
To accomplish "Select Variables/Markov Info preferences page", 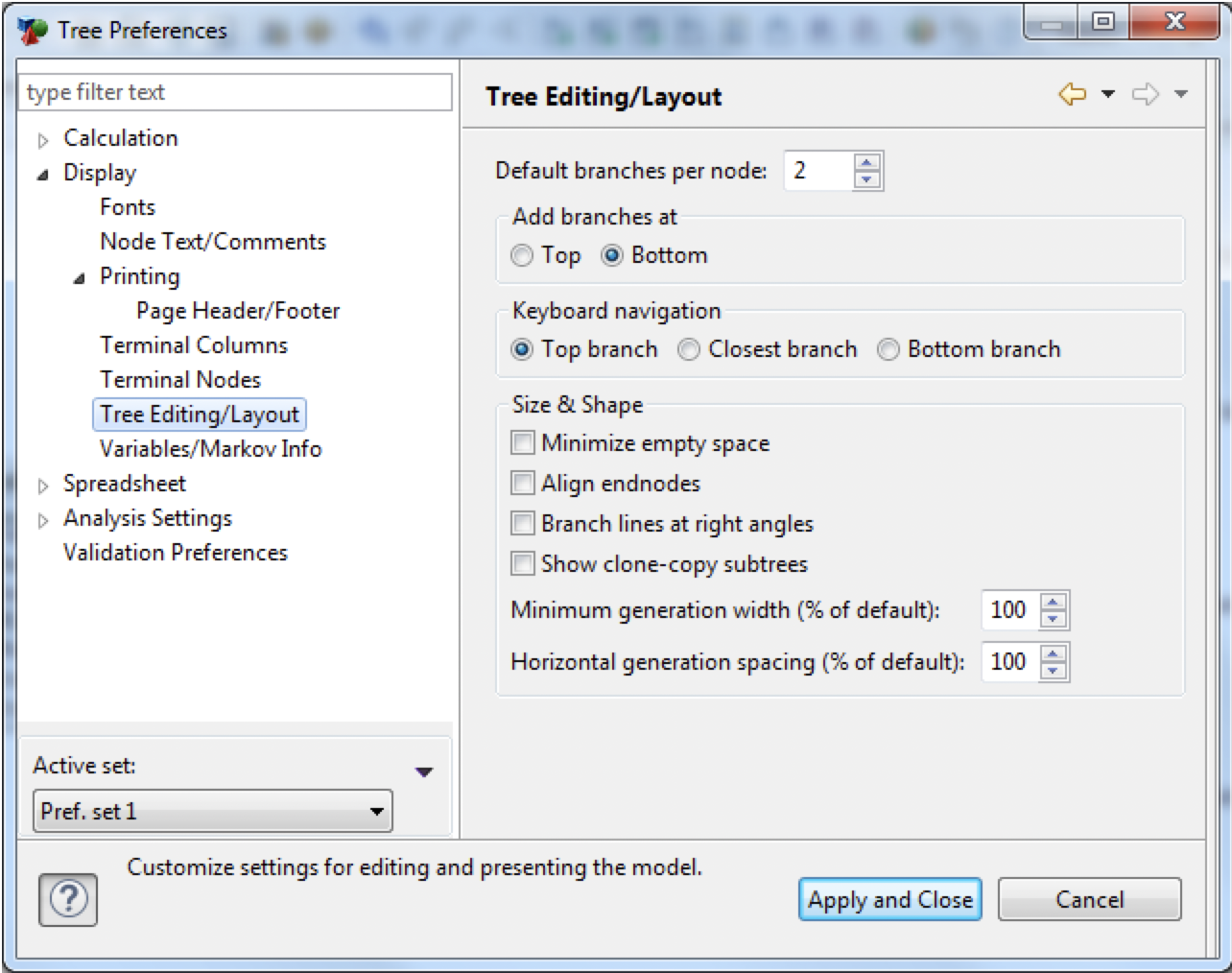I will pos(209,448).
